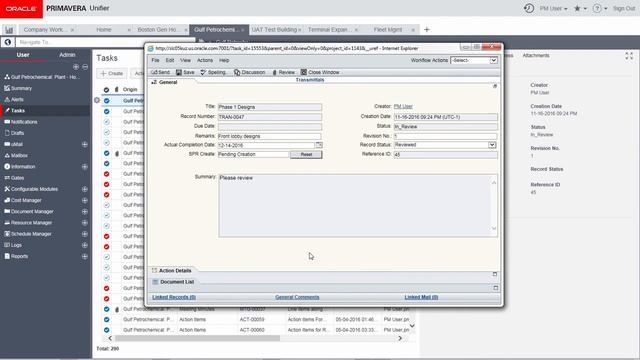Open the bookmarks star menu
This screenshot has height=360, width=640.
tap(580, 8)
